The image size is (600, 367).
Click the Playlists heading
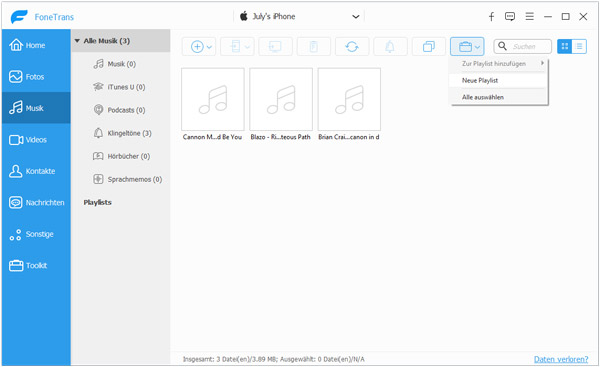click(98, 202)
